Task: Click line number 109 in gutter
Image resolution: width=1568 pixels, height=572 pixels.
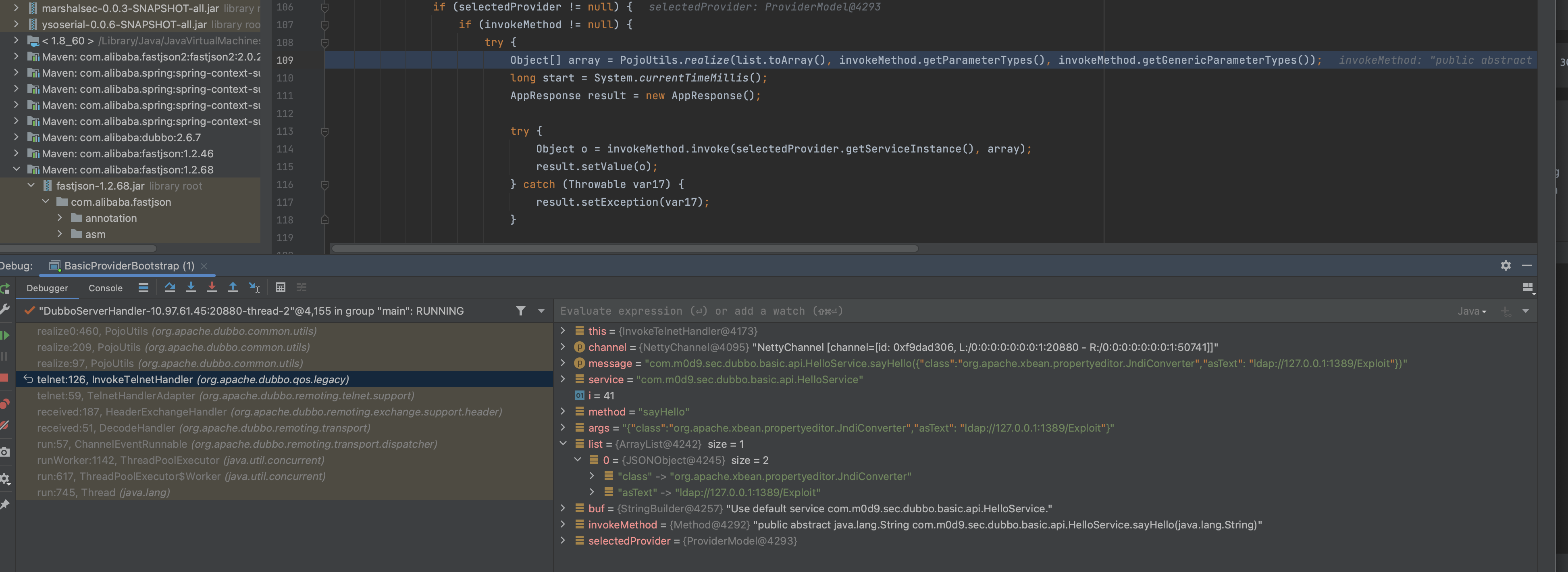Action: pyautogui.click(x=285, y=61)
